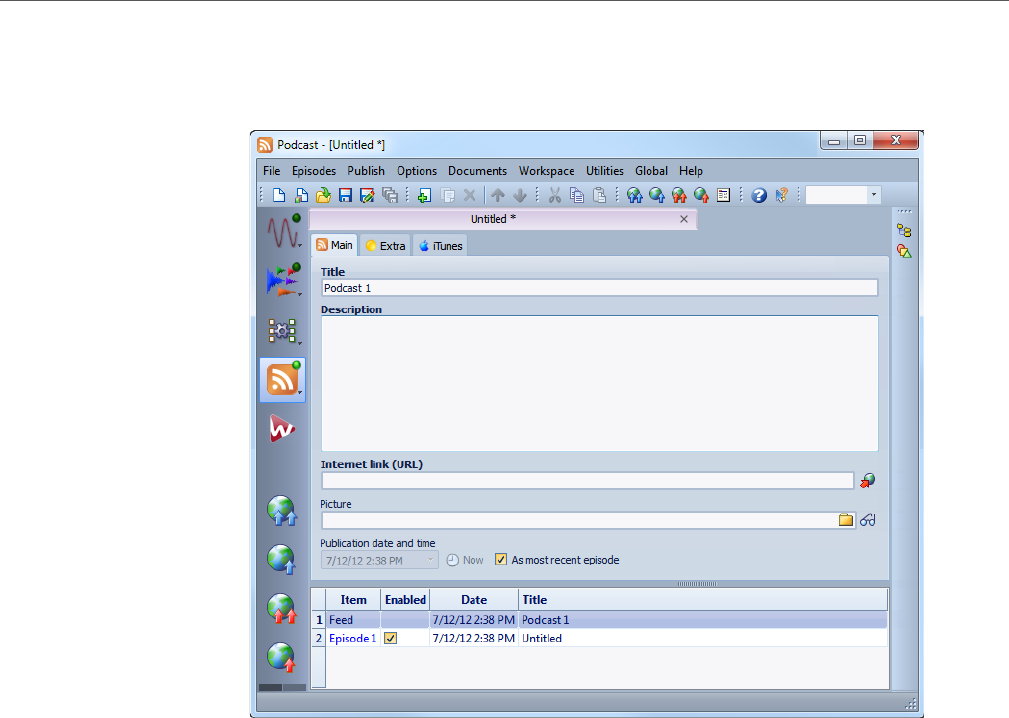Click the Enabled column header
Screen dimensions: 1009x718
click(405, 600)
